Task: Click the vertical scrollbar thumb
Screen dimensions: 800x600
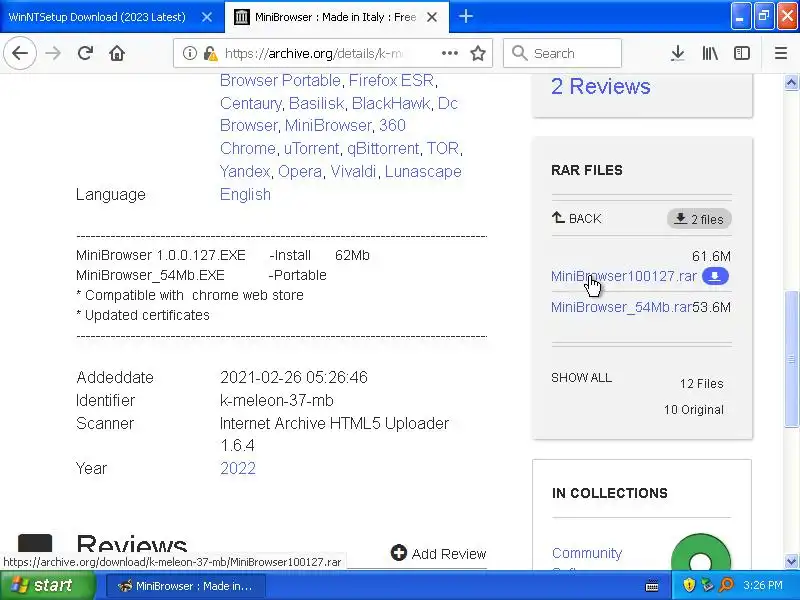Action: point(791,359)
